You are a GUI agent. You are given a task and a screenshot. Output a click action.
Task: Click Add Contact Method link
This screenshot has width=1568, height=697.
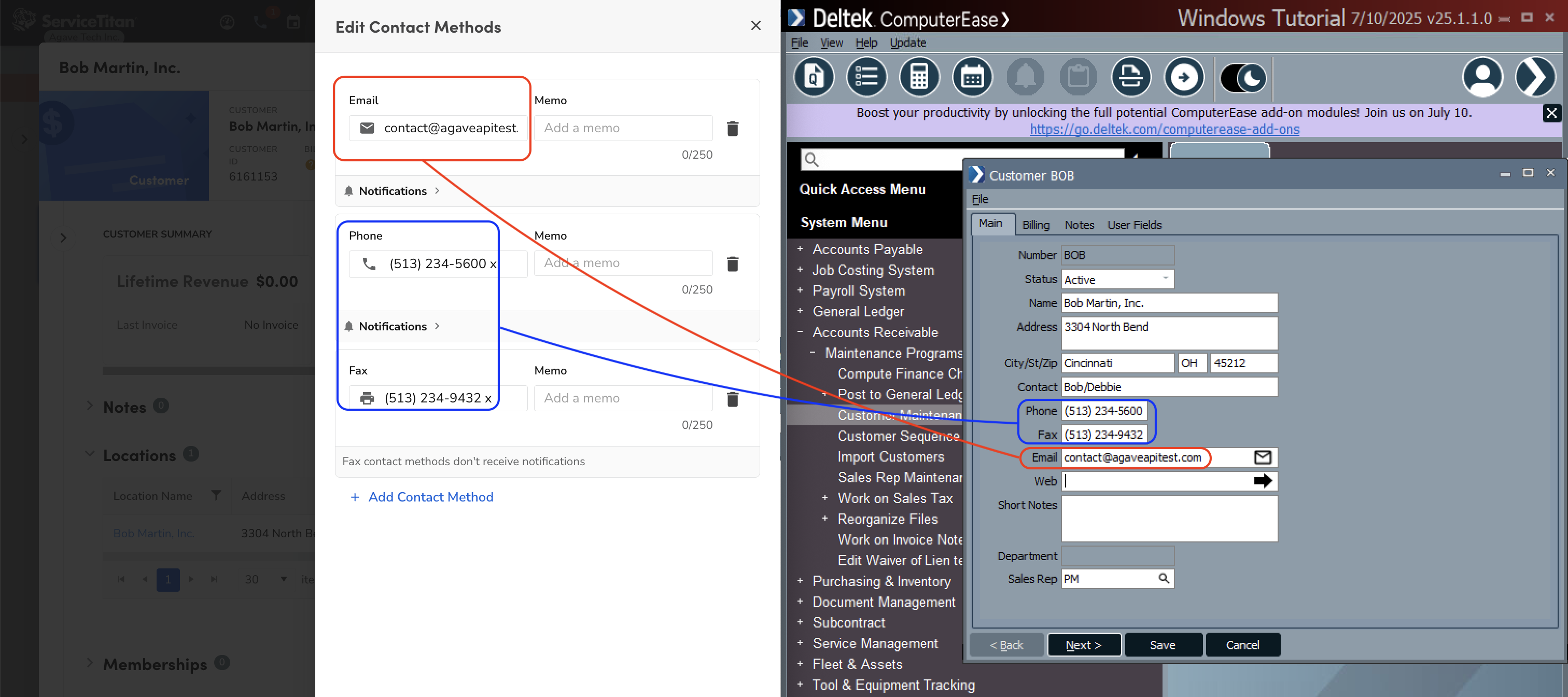[422, 497]
